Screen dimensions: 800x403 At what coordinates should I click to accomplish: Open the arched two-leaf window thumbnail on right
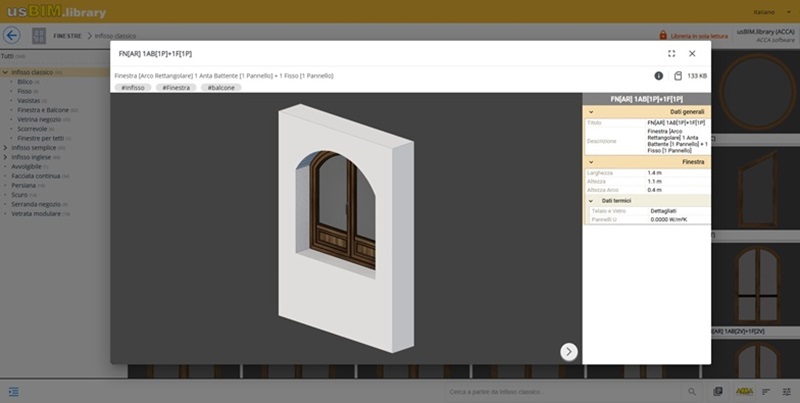click(758, 284)
